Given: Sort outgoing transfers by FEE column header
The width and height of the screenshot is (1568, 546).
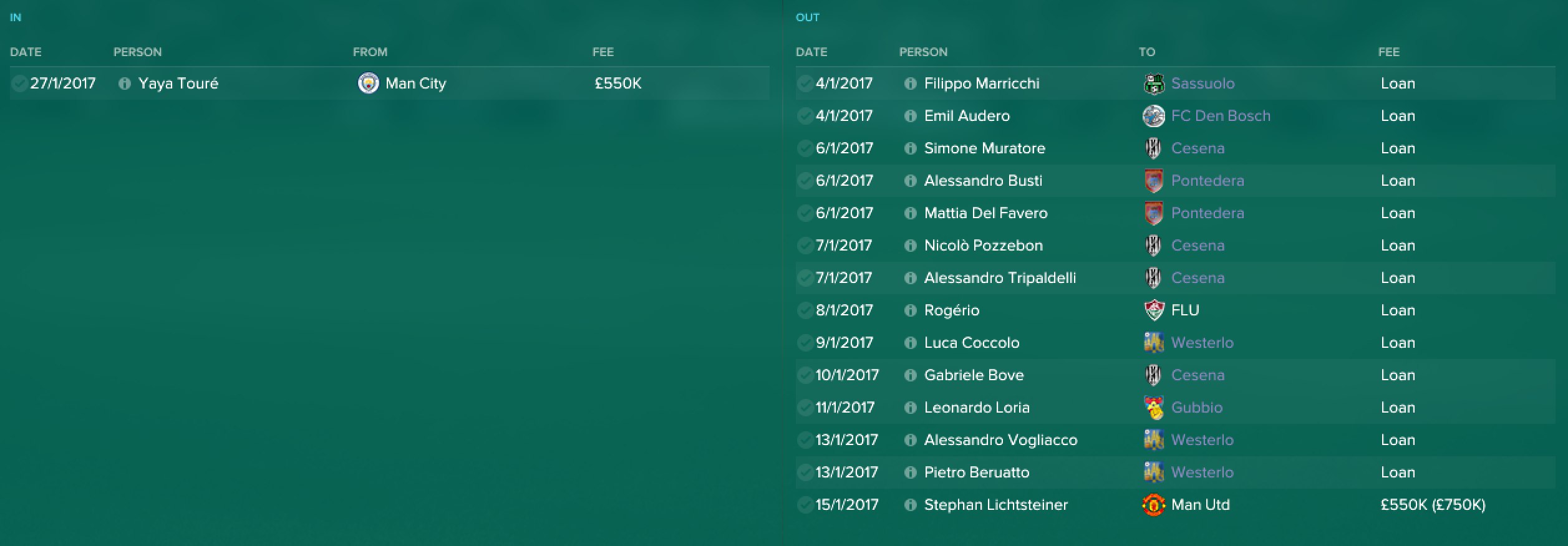Looking at the screenshot, I should [1388, 52].
